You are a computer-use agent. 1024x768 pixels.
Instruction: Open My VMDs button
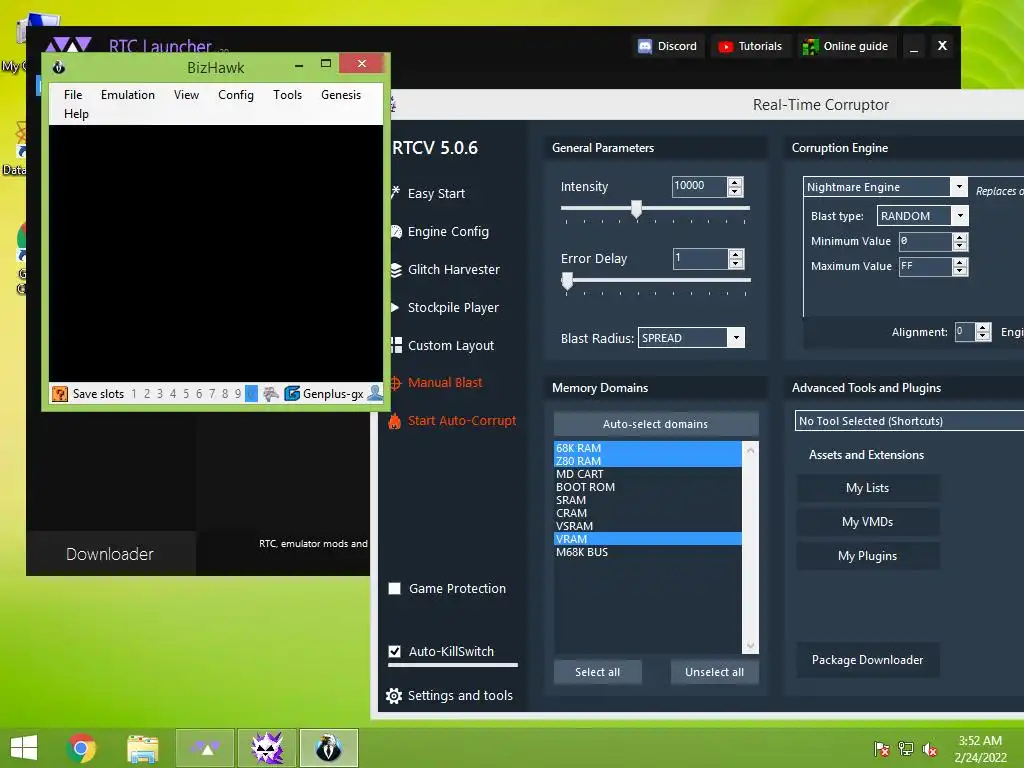point(867,522)
